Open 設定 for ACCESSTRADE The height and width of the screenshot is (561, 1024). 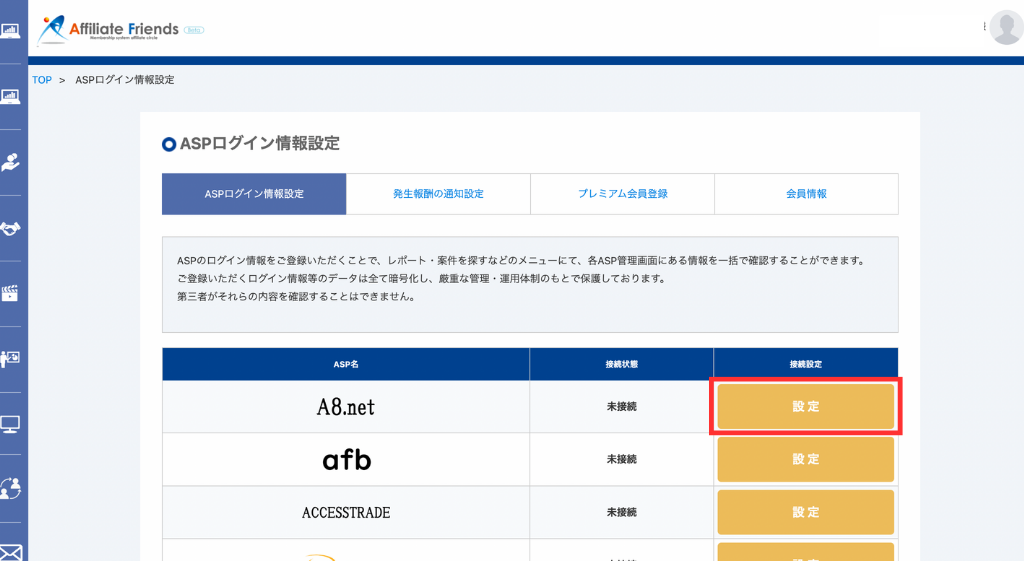tap(806, 512)
